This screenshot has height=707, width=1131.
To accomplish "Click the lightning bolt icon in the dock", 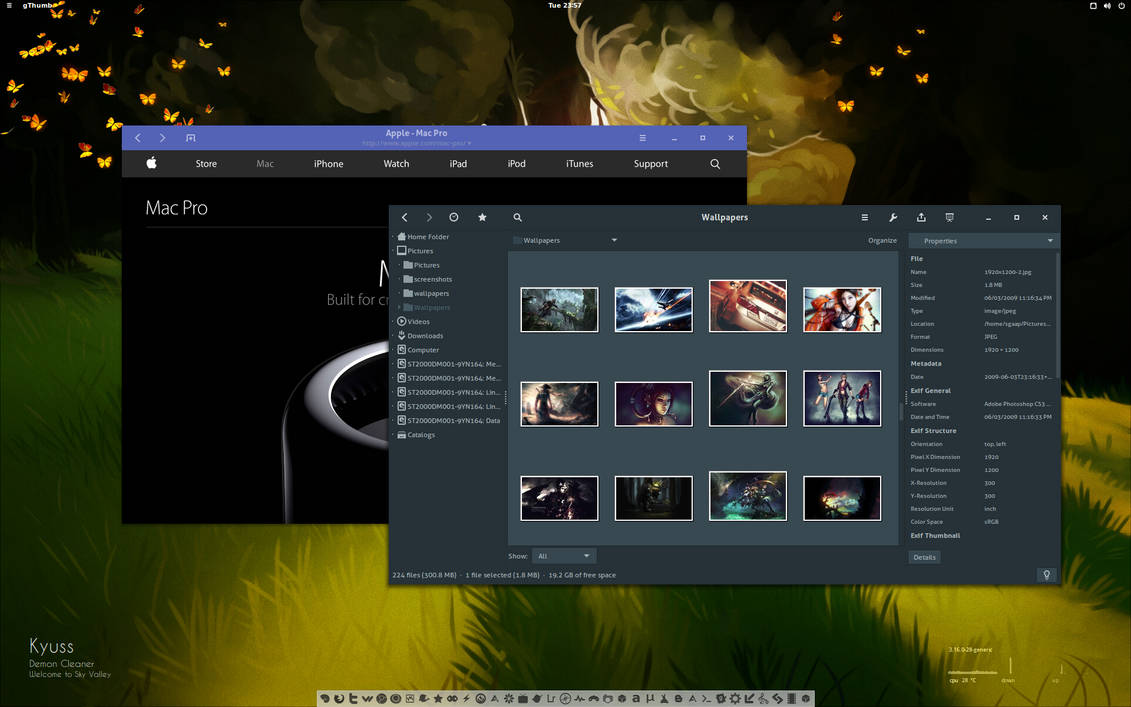I will coord(467,698).
